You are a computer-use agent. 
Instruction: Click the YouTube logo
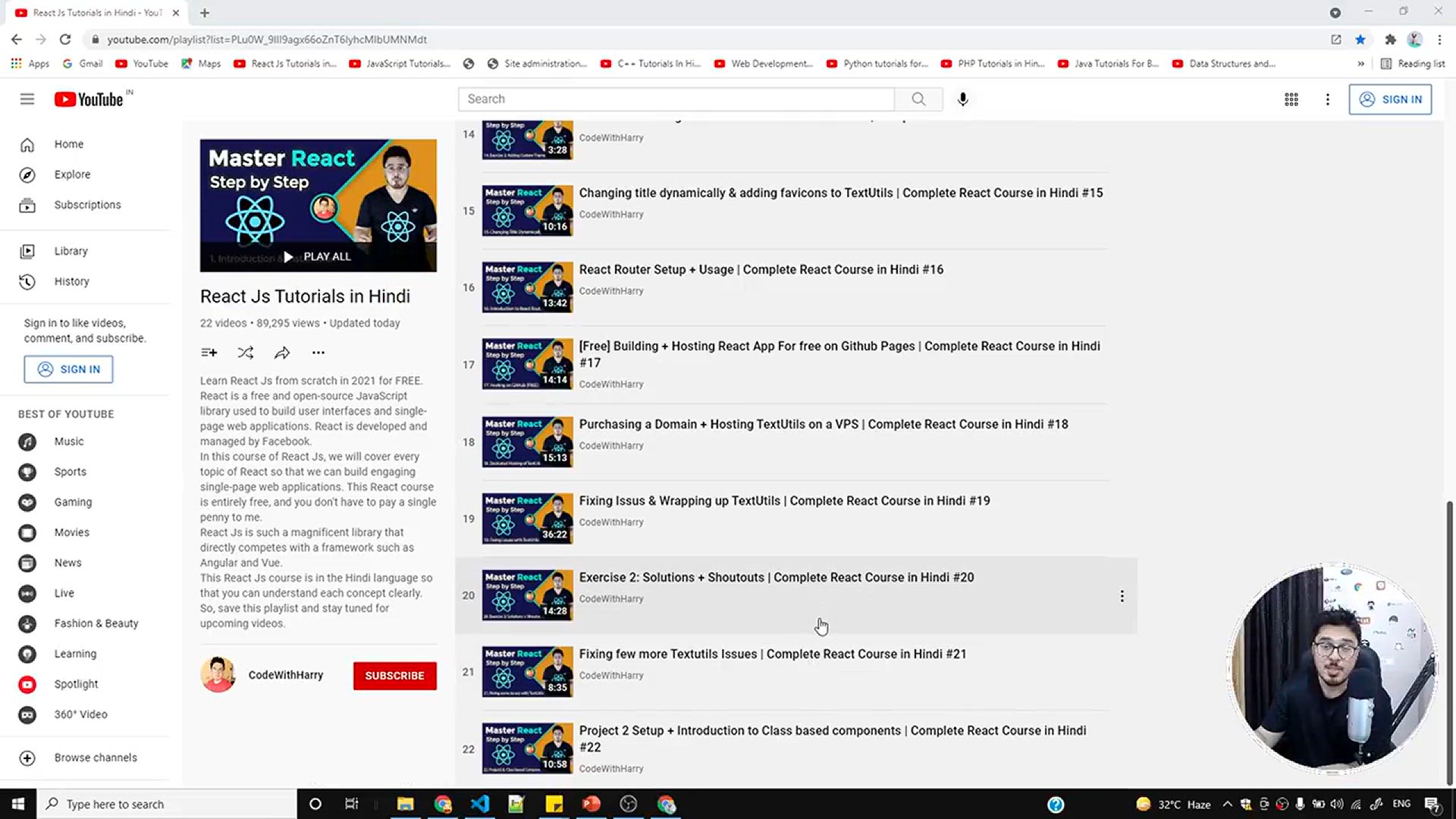(x=89, y=99)
